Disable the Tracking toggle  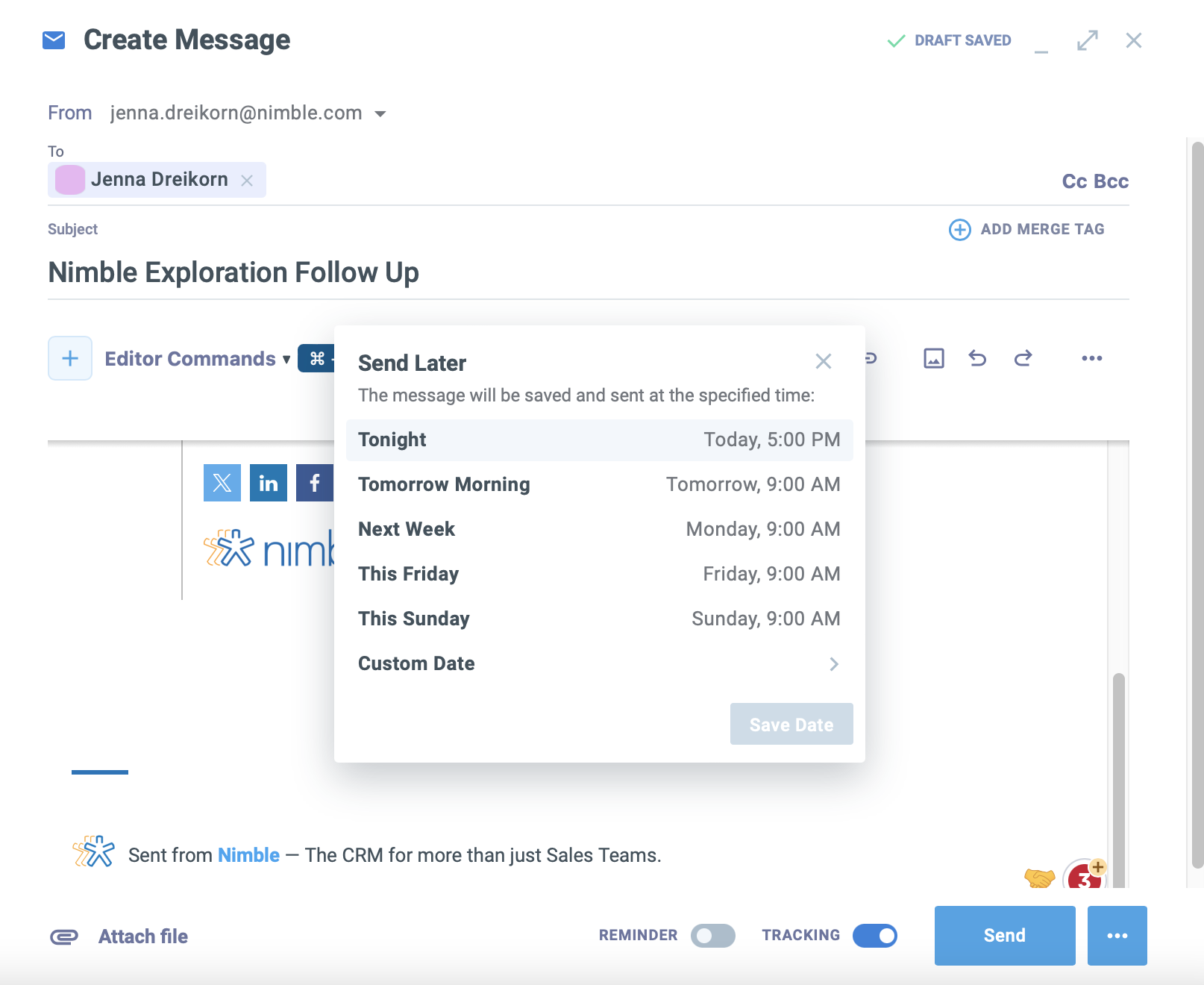click(874, 936)
